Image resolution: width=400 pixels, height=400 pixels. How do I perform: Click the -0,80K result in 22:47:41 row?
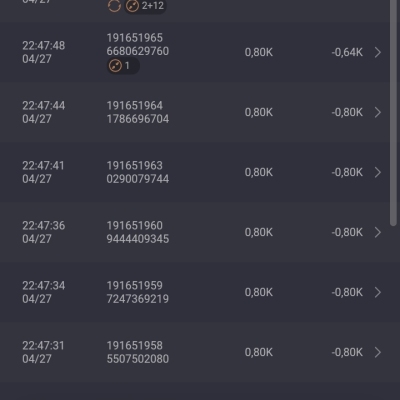coord(347,172)
